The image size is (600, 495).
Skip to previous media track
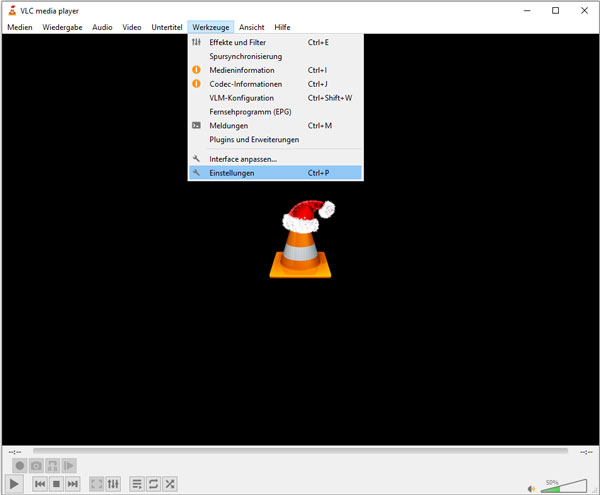click(40, 484)
